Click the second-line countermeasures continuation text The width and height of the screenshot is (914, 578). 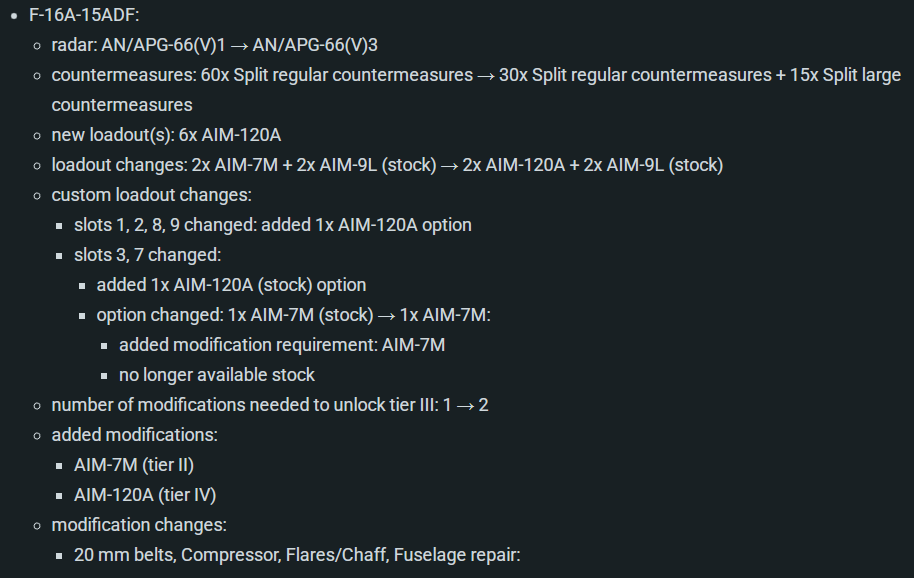(x=122, y=105)
